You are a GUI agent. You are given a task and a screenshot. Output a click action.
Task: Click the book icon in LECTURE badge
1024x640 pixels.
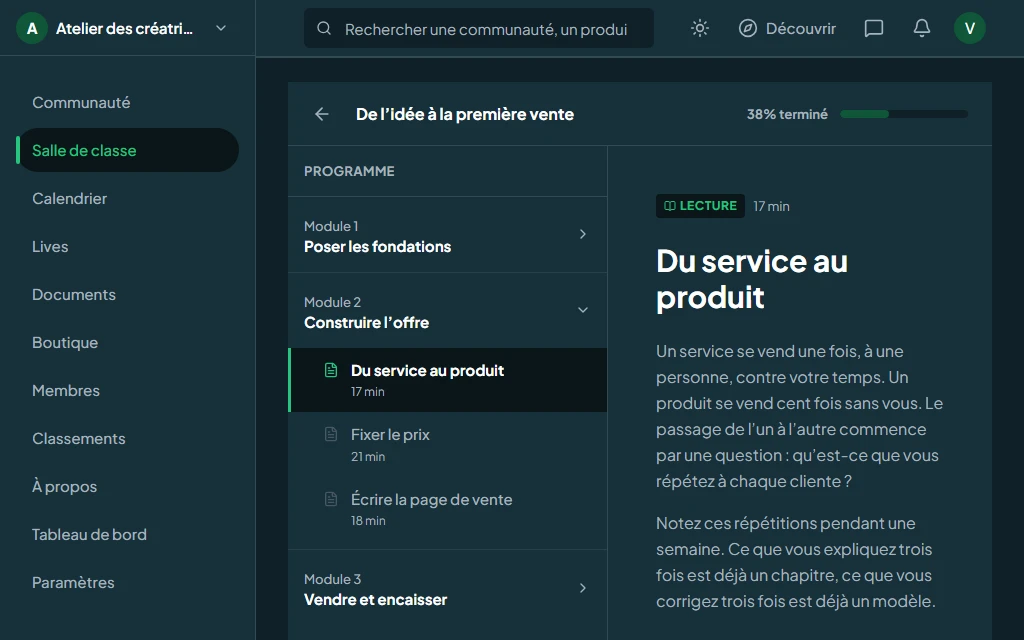point(669,206)
